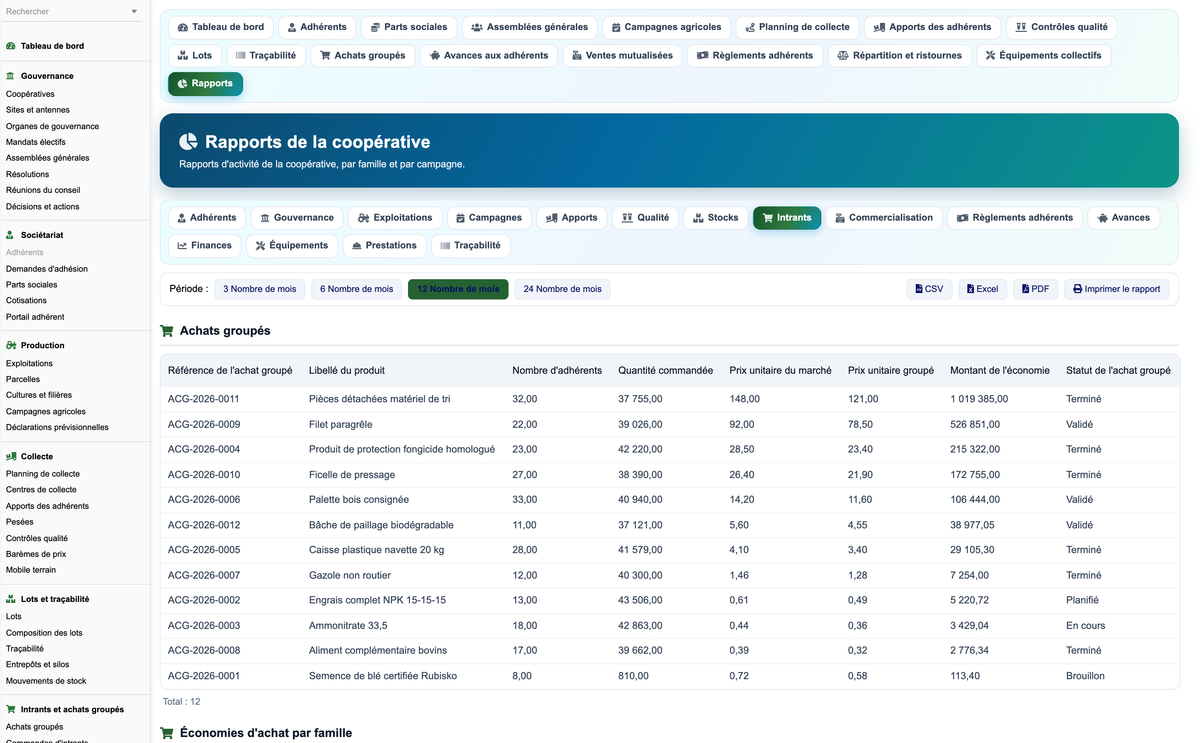Click the Gazole non routier row label
Image resolution: width=1200 pixels, height=743 pixels.
coord(350,575)
